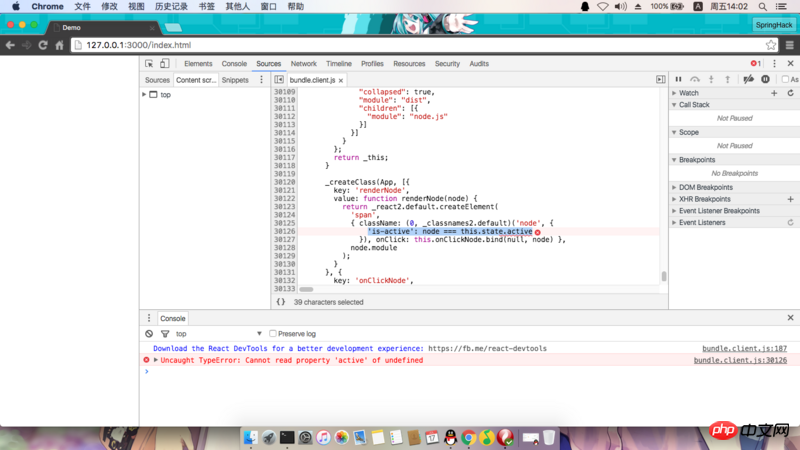The image size is (800, 450).
Task: Toggle deactivate breakpoints icon
Action: pyautogui.click(x=748, y=79)
